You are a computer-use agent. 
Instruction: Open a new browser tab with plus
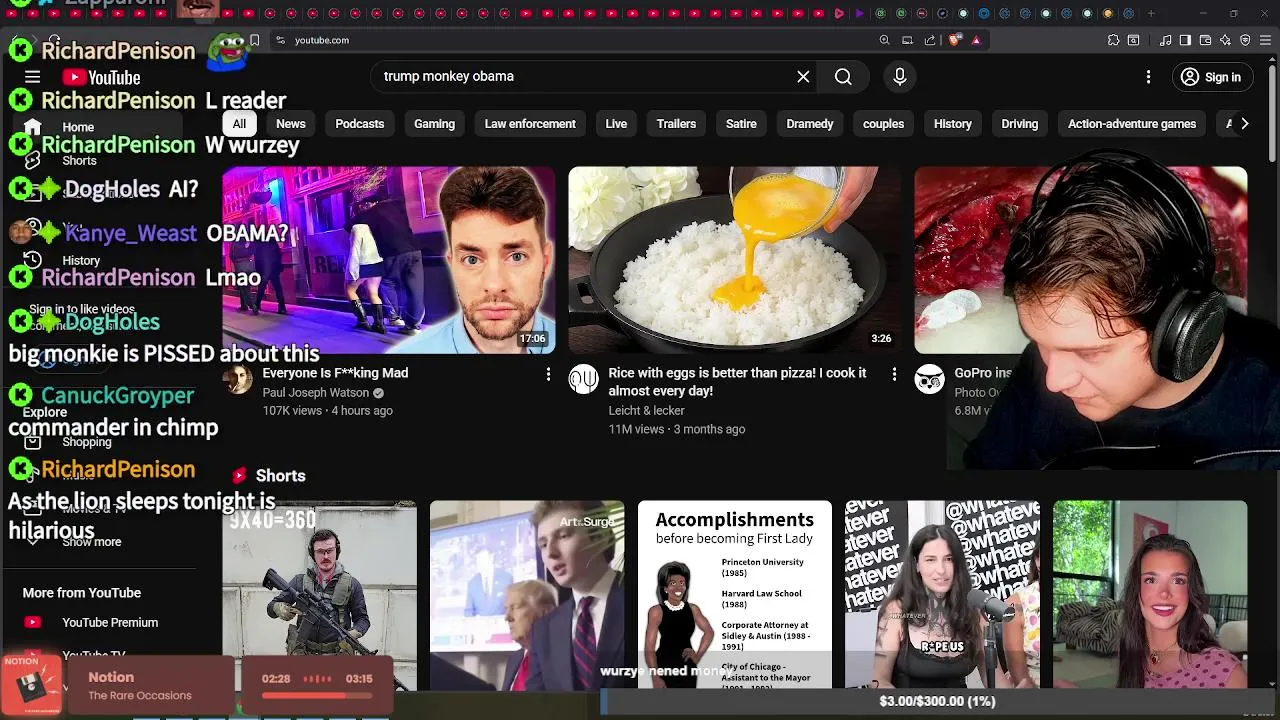1151,13
